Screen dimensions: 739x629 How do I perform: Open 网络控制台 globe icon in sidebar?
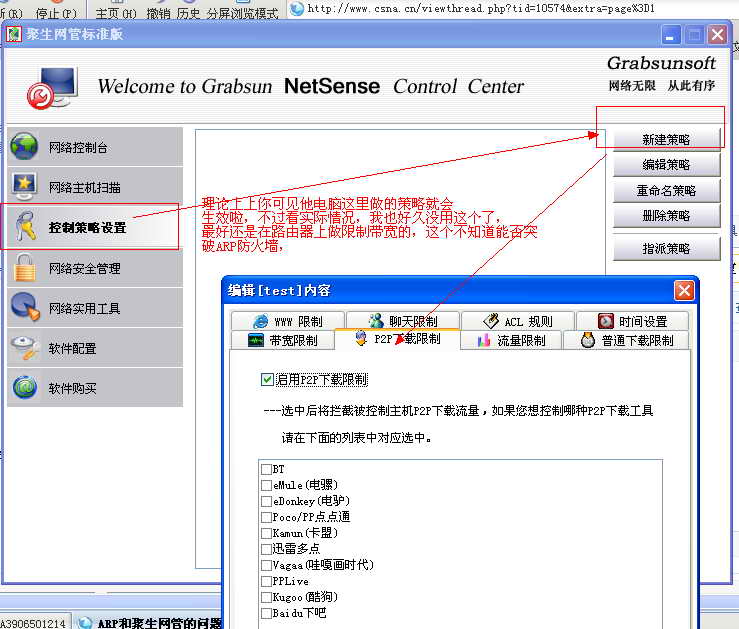click(x=24, y=147)
